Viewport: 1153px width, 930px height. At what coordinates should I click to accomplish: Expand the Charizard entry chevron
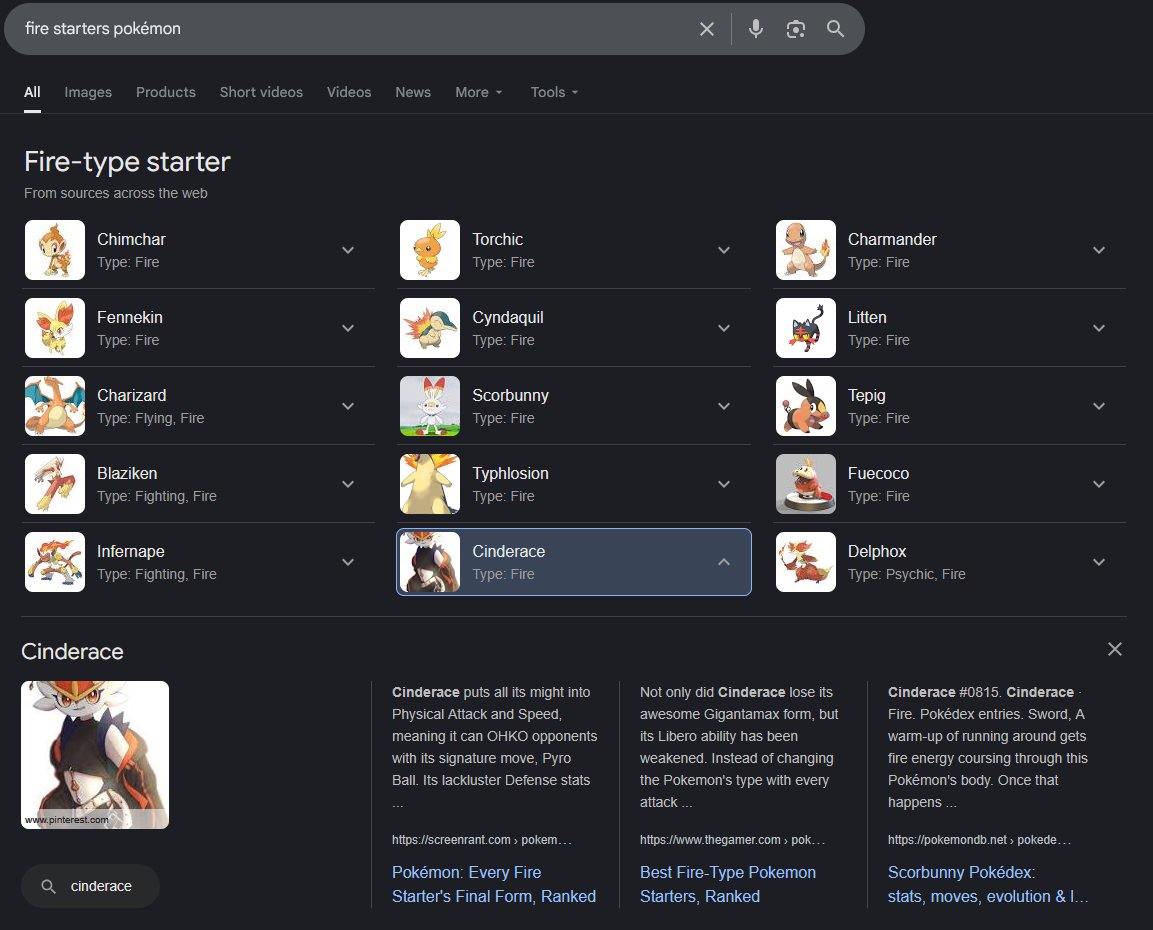pos(348,406)
